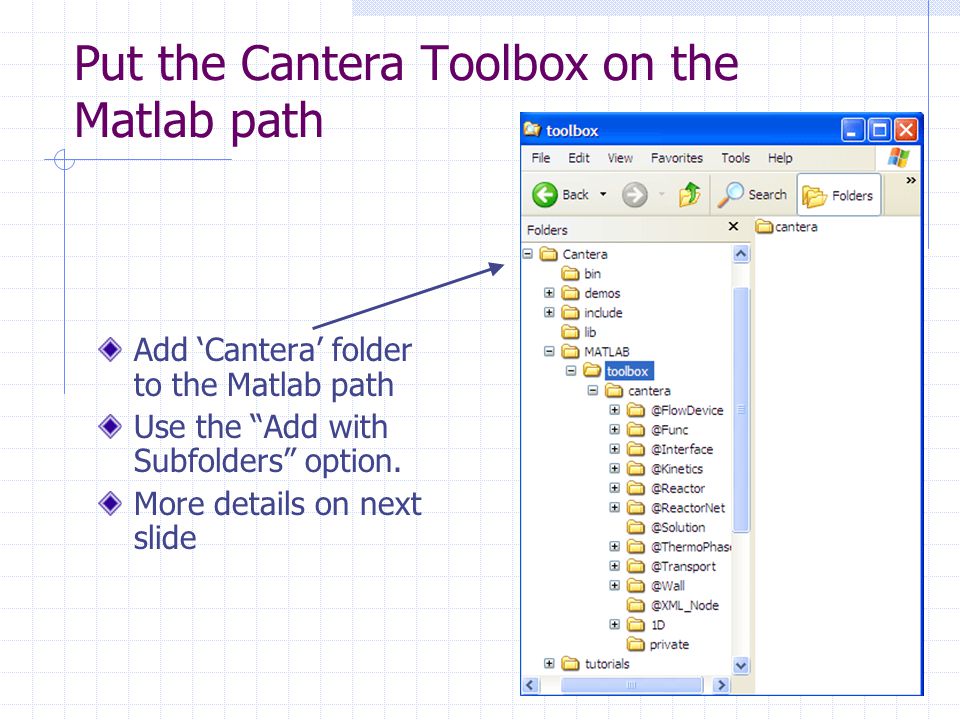This screenshot has width=960, height=720.
Task: Click the folder tree scroll-down arrow
Action: pos(741,666)
